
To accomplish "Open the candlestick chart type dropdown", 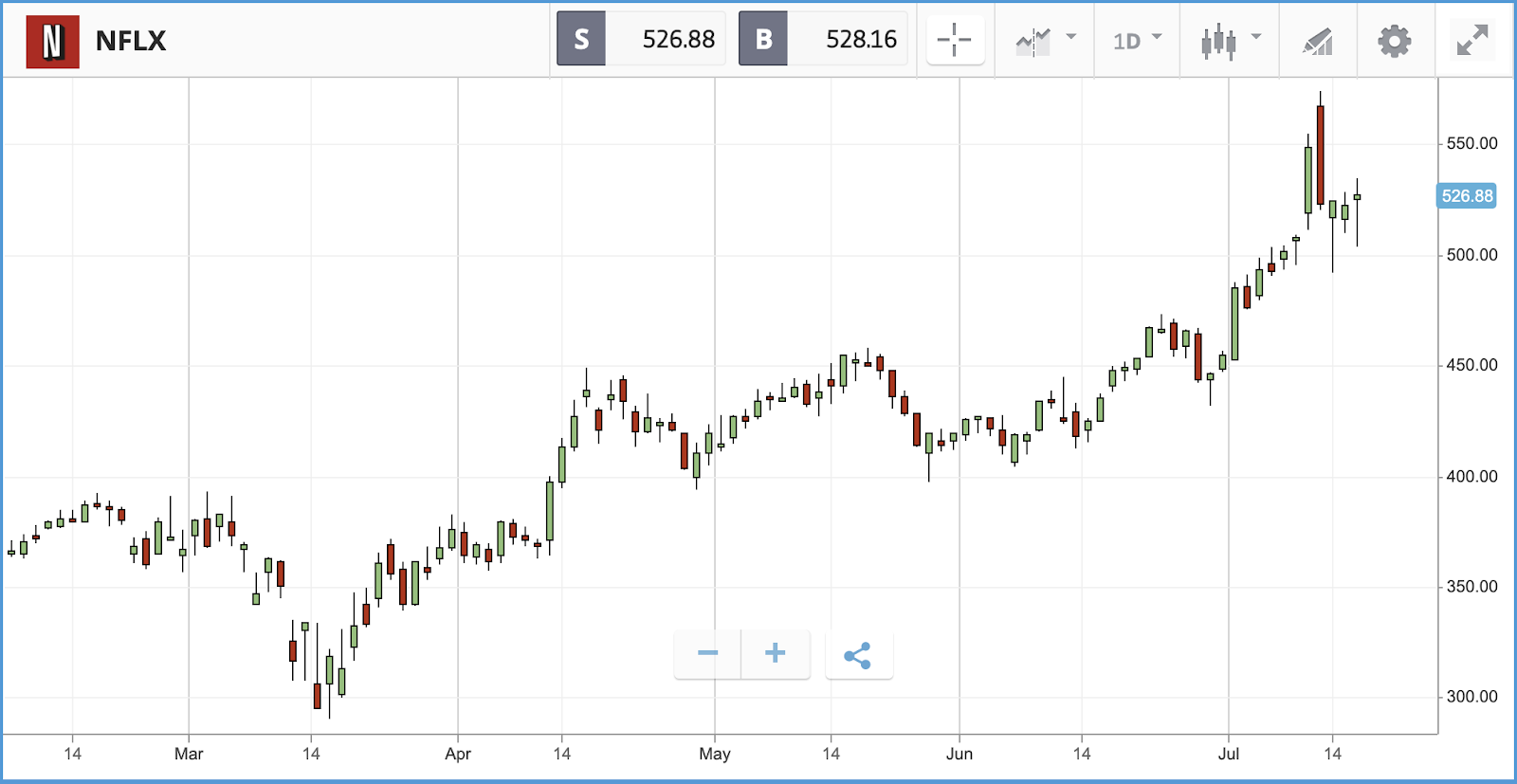I will point(1231,41).
